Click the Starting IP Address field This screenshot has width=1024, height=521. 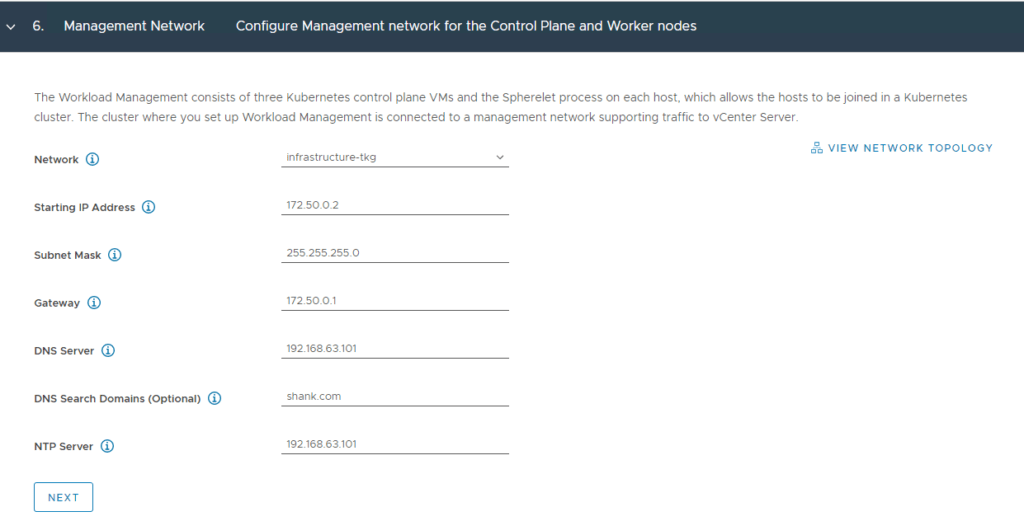pos(394,205)
